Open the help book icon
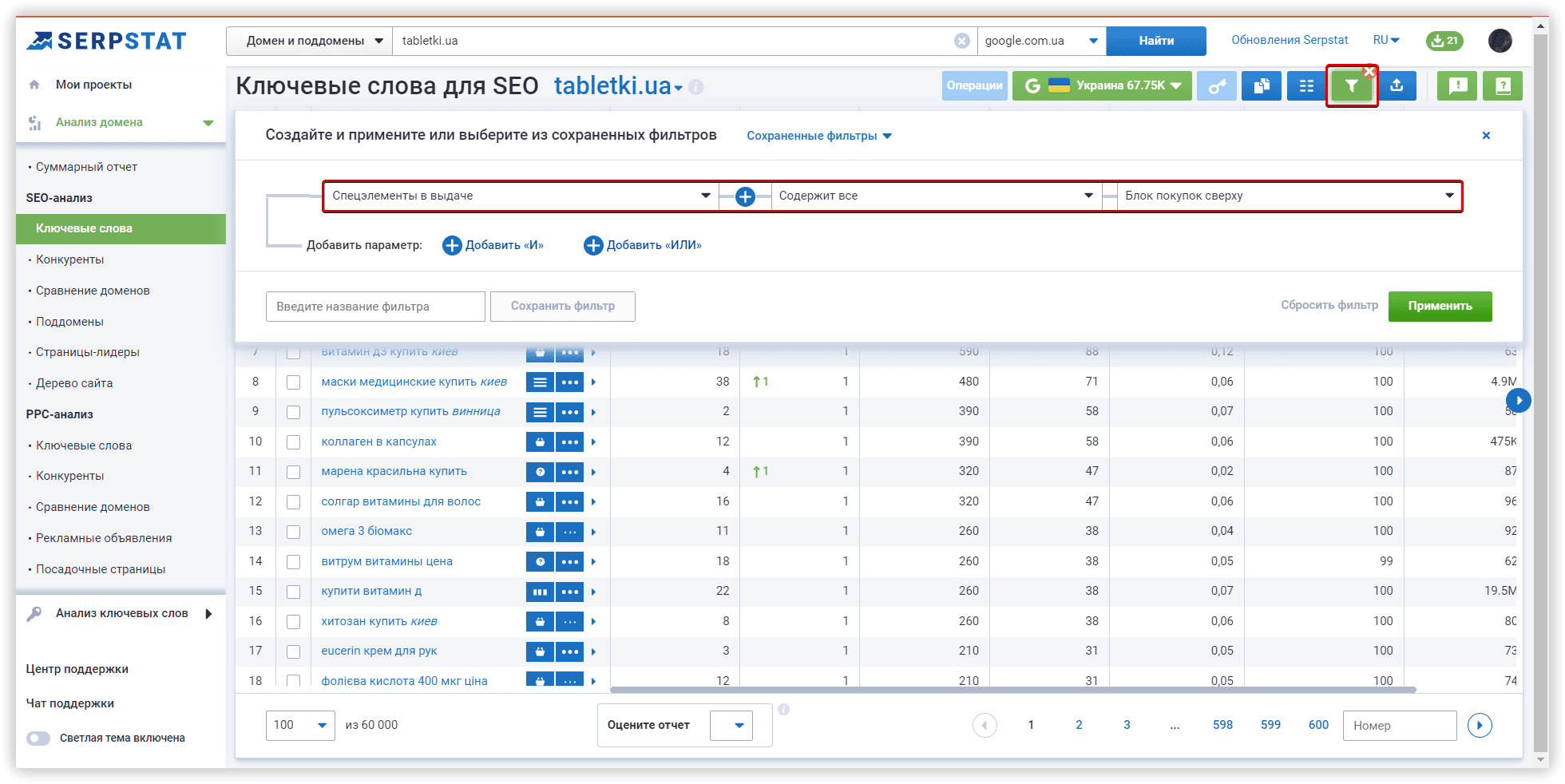Viewport: 1565px width, 784px height. [x=1503, y=86]
